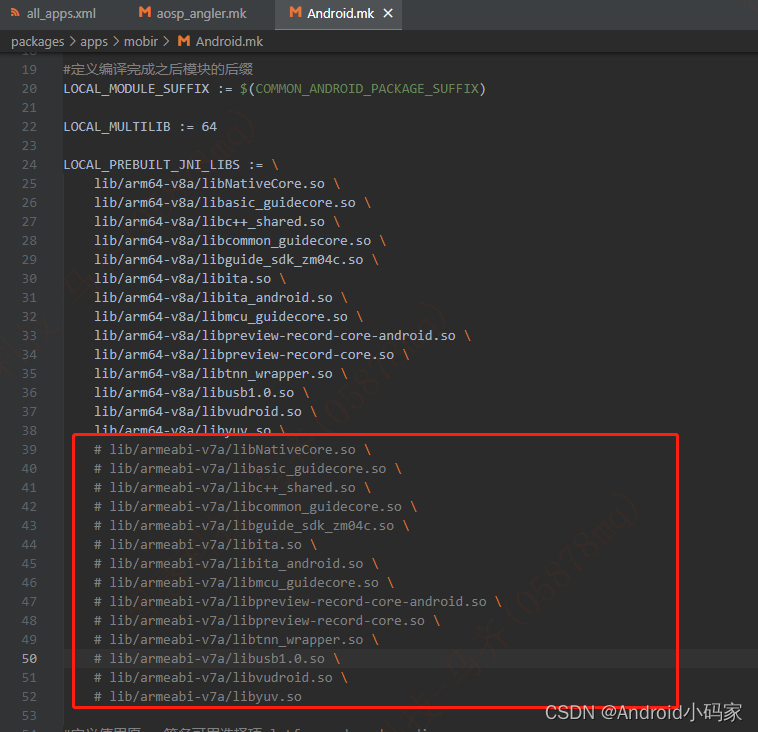
Task: Click the makefile icon in the breadcrumb
Action: tap(184, 41)
